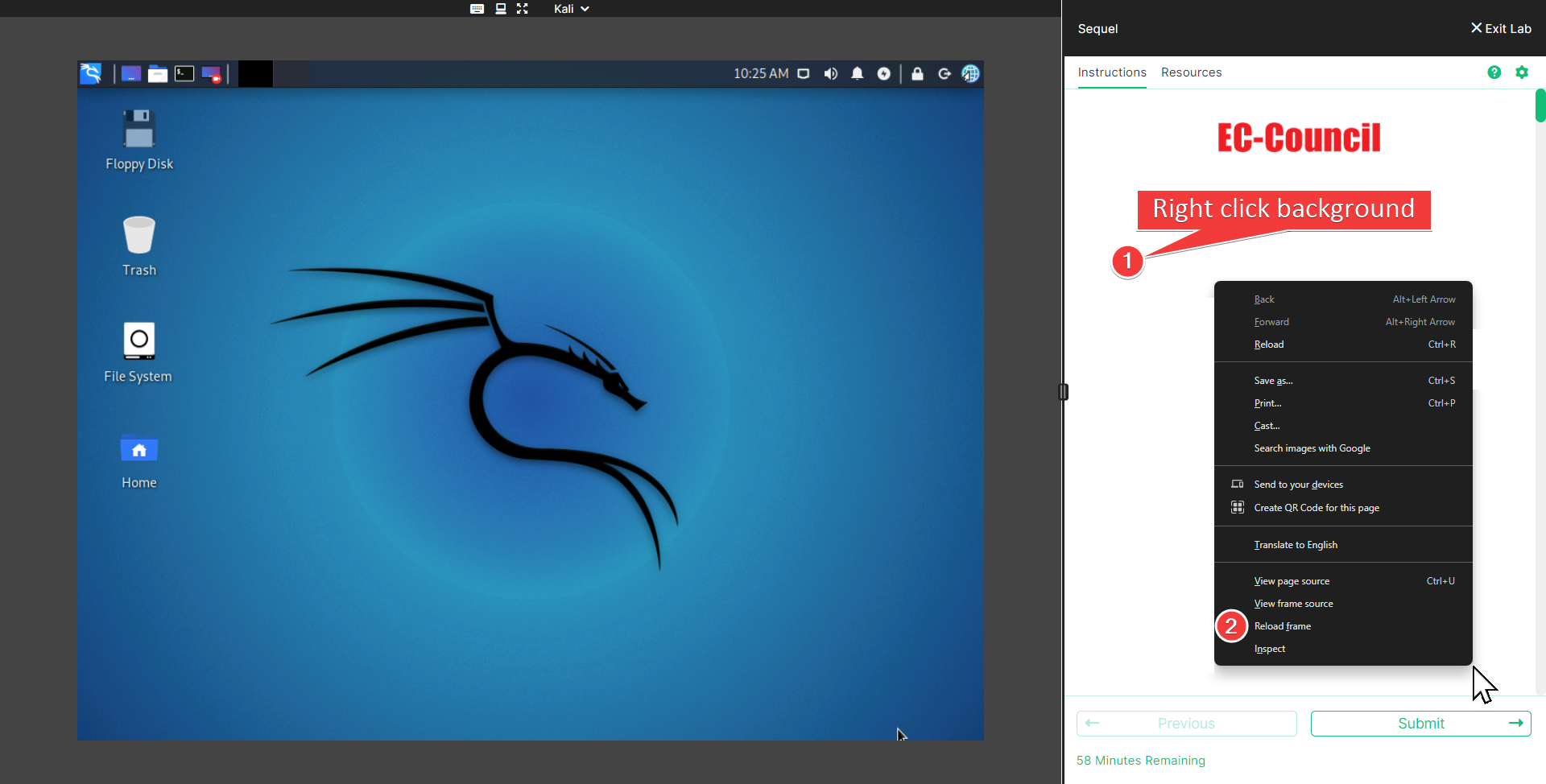The width and height of the screenshot is (1546, 784).
Task: Click the panel divider handle beside instructions
Action: point(1063,392)
